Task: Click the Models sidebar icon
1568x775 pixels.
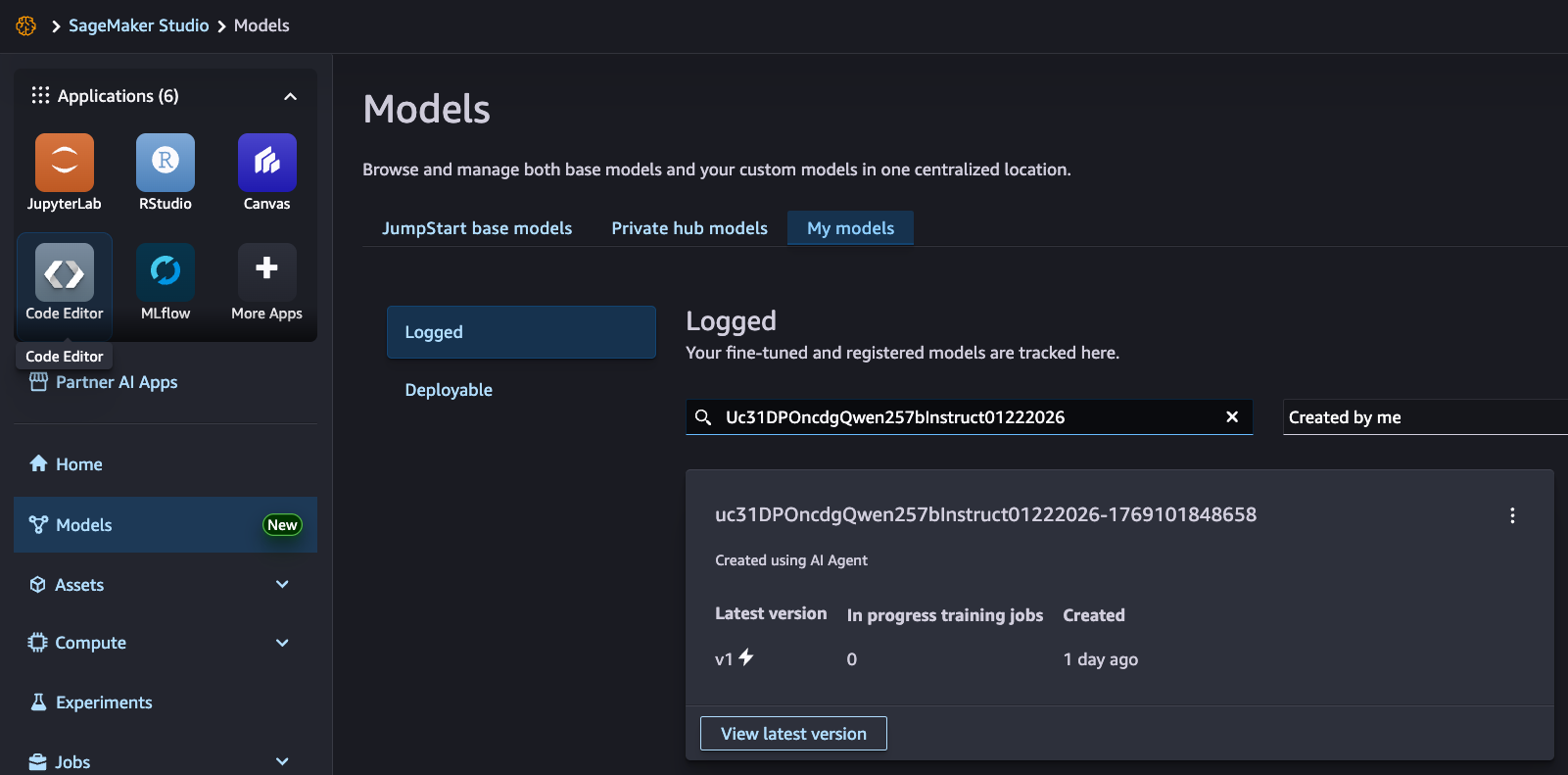Action: tap(38, 524)
